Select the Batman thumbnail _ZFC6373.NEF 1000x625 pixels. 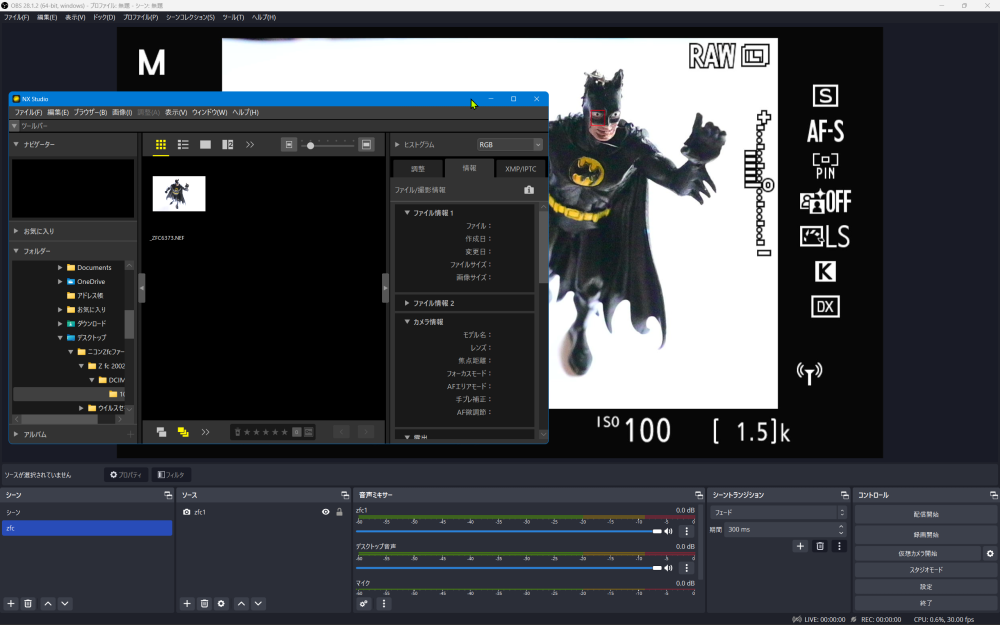179,194
